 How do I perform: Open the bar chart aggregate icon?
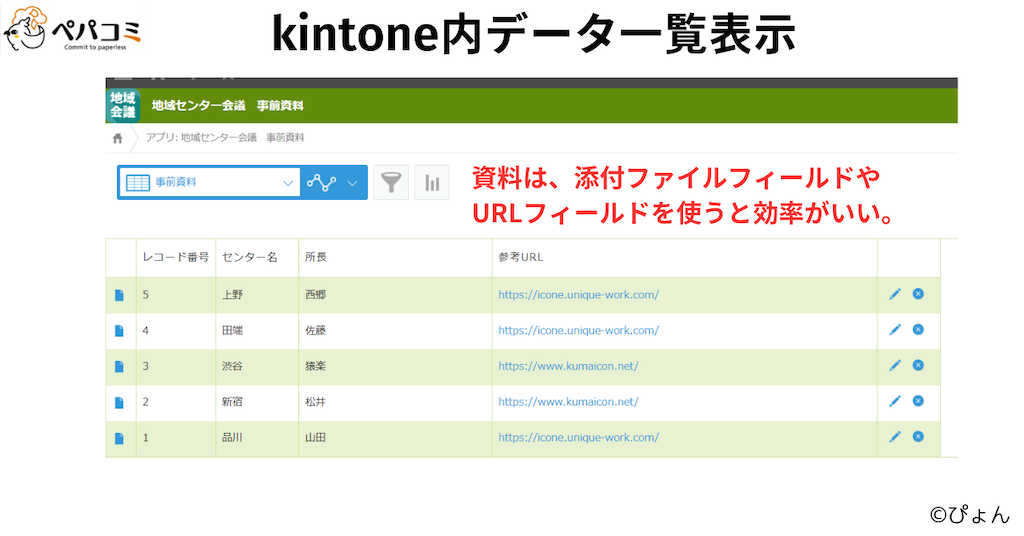tap(432, 182)
